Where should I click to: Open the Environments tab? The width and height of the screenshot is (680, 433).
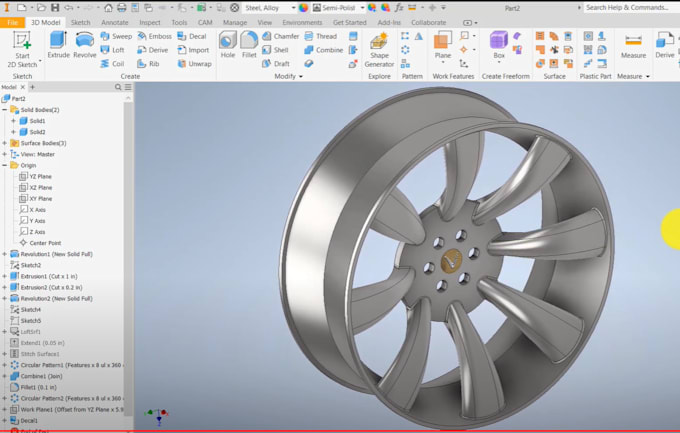[x=302, y=22]
